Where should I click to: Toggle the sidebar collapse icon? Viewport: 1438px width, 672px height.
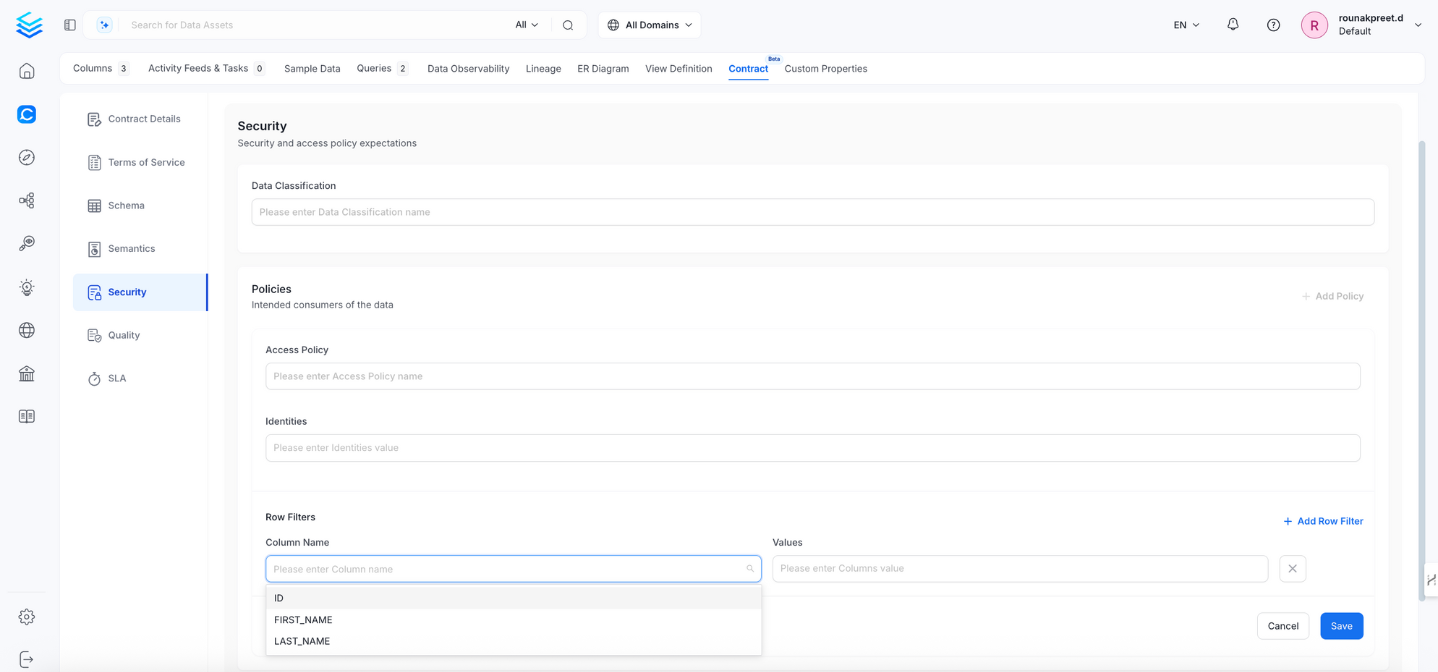point(70,25)
